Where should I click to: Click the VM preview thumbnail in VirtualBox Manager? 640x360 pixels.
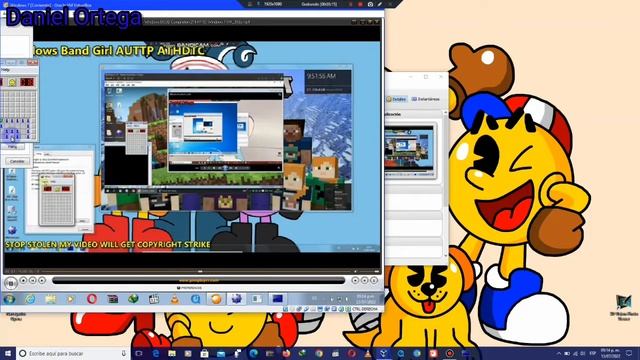[x=409, y=151]
